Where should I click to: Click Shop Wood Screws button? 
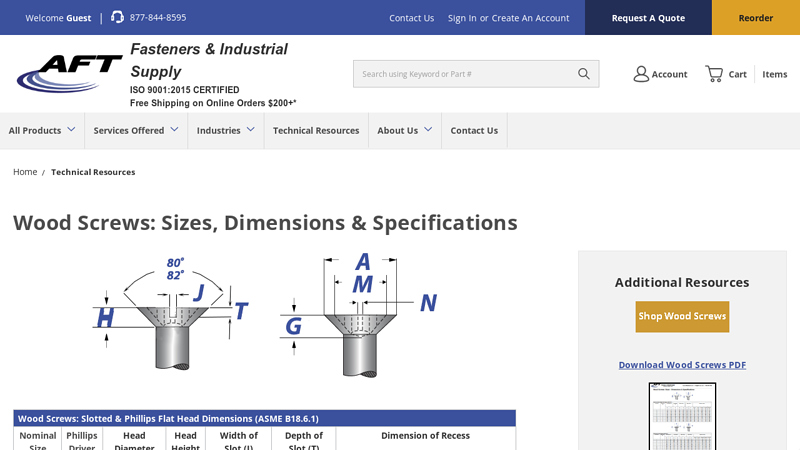pyautogui.click(x=682, y=316)
